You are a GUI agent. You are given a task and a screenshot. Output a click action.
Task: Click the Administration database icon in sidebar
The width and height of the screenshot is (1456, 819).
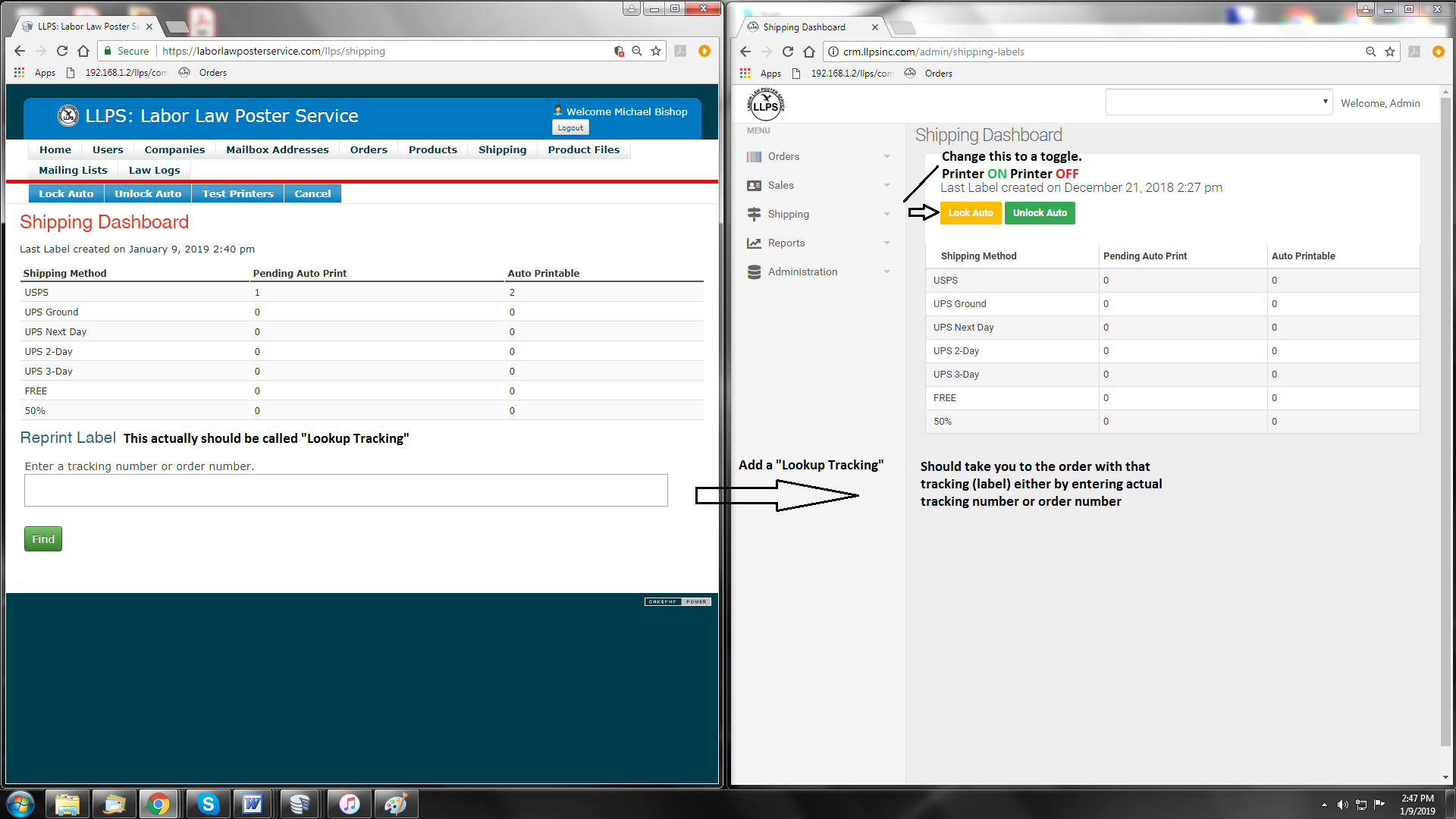click(x=754, y=272)
